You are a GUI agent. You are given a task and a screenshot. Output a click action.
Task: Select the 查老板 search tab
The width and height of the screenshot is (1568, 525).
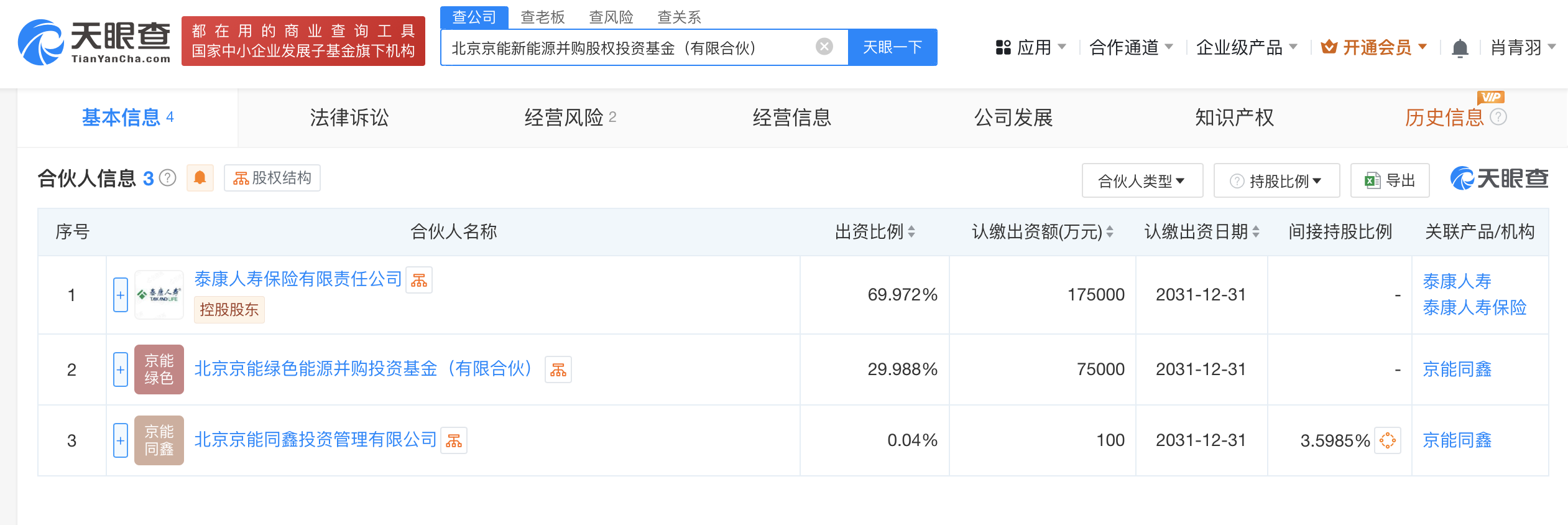point(542,17)
